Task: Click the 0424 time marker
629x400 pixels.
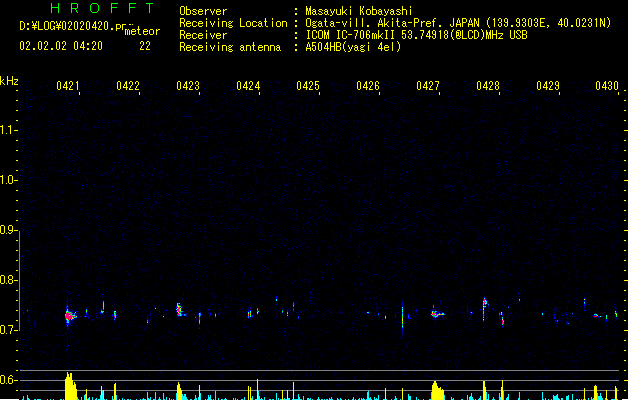Action: tap(248, 86)
